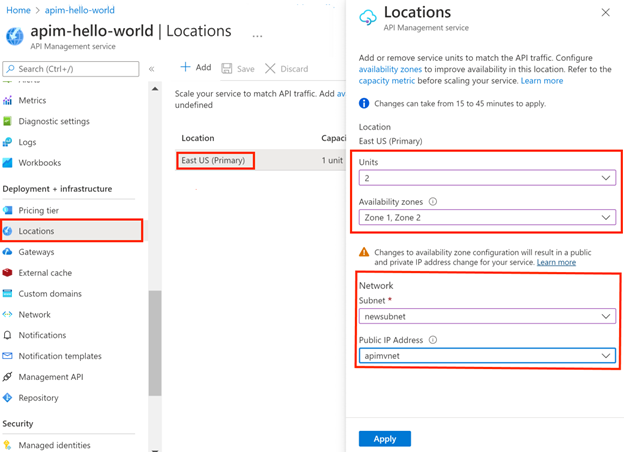
Task: Expand the Units dropdown
Action: (486, 178)
